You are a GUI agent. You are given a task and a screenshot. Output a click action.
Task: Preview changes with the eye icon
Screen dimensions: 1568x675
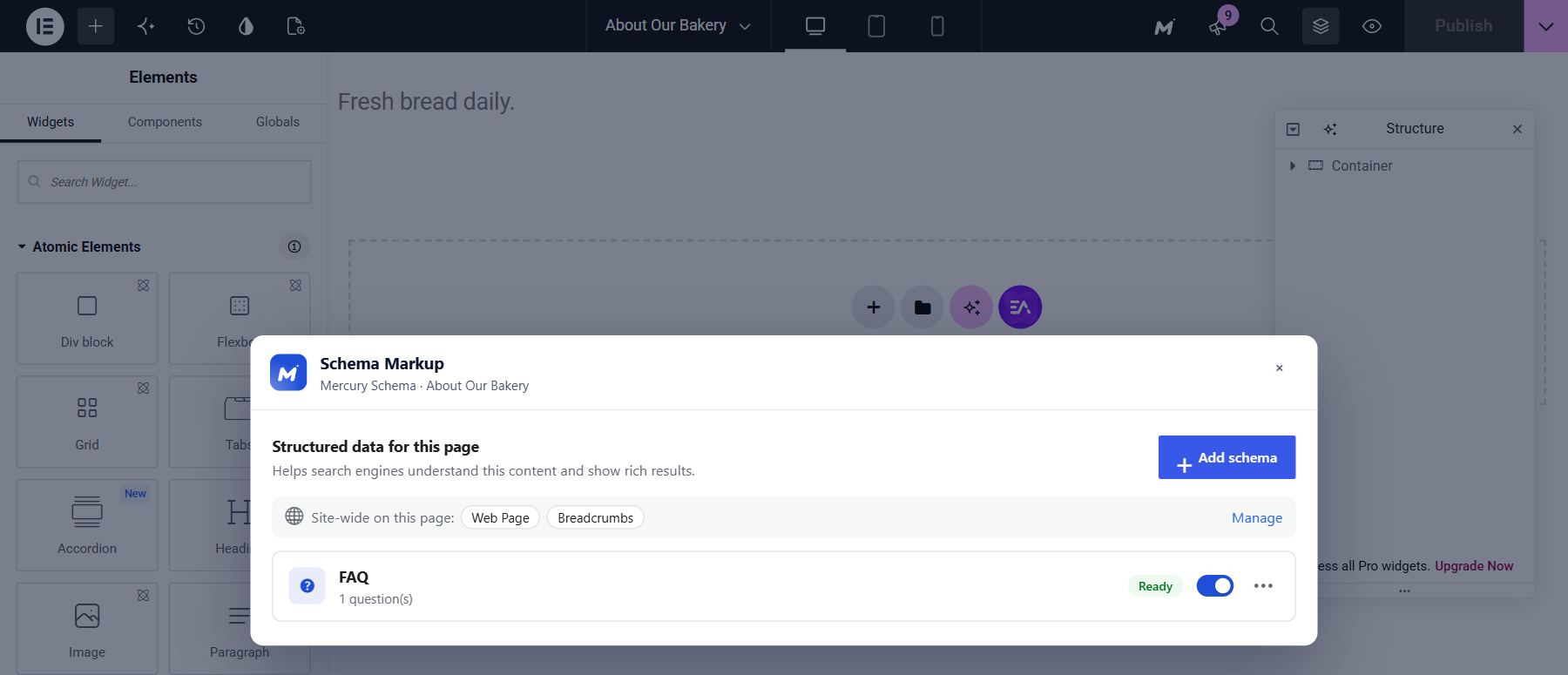point(1372,26)
